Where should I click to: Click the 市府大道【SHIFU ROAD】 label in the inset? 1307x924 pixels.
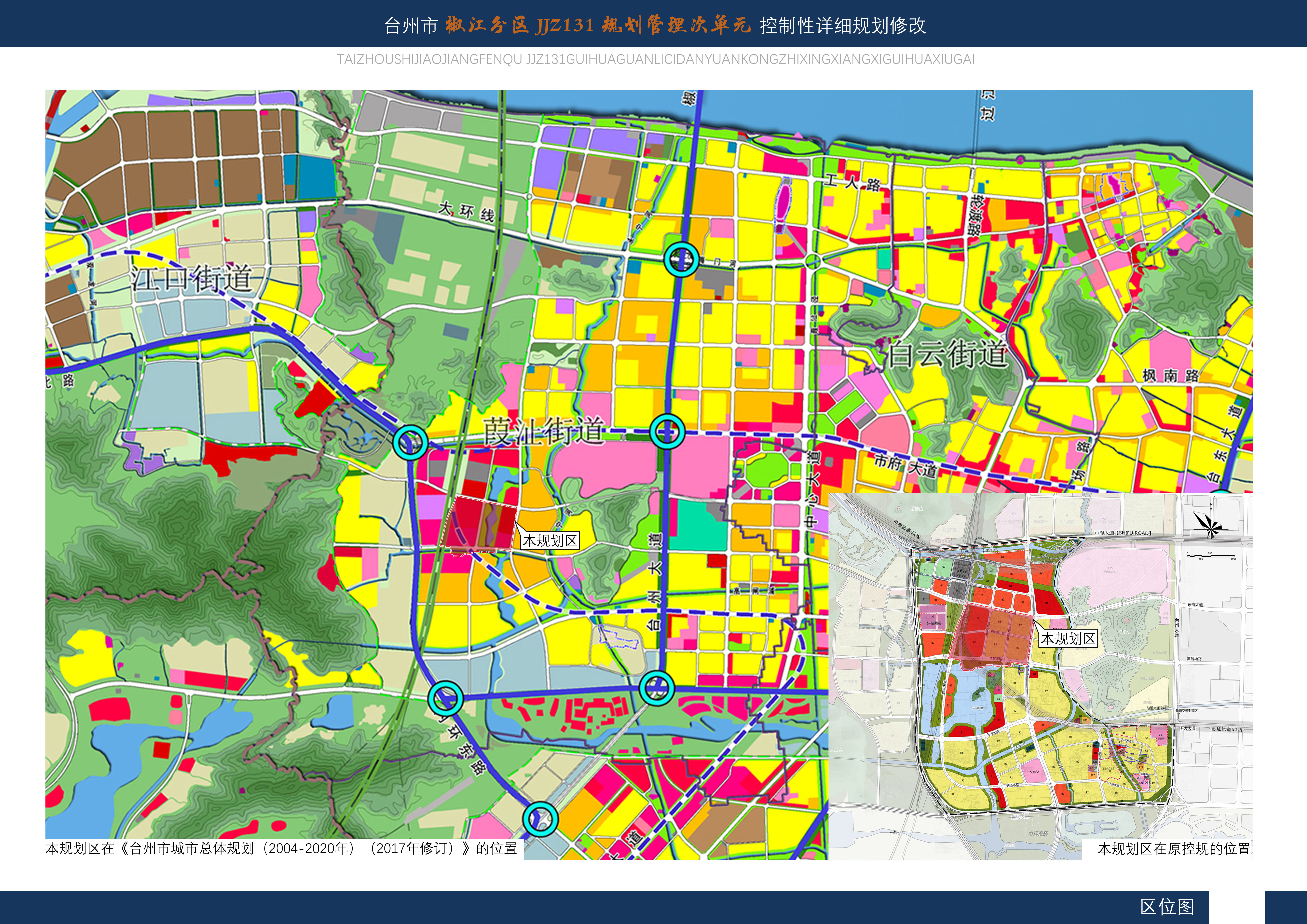coord(1123,533)
